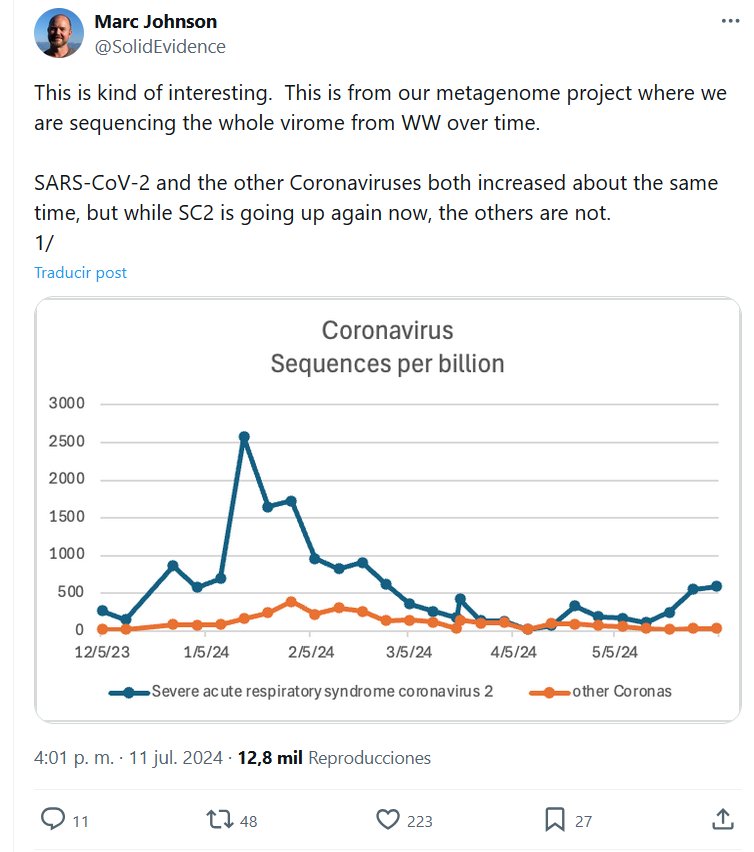Click the share upload icon
This screenshot has width=754, height=852.
[722, 820]
